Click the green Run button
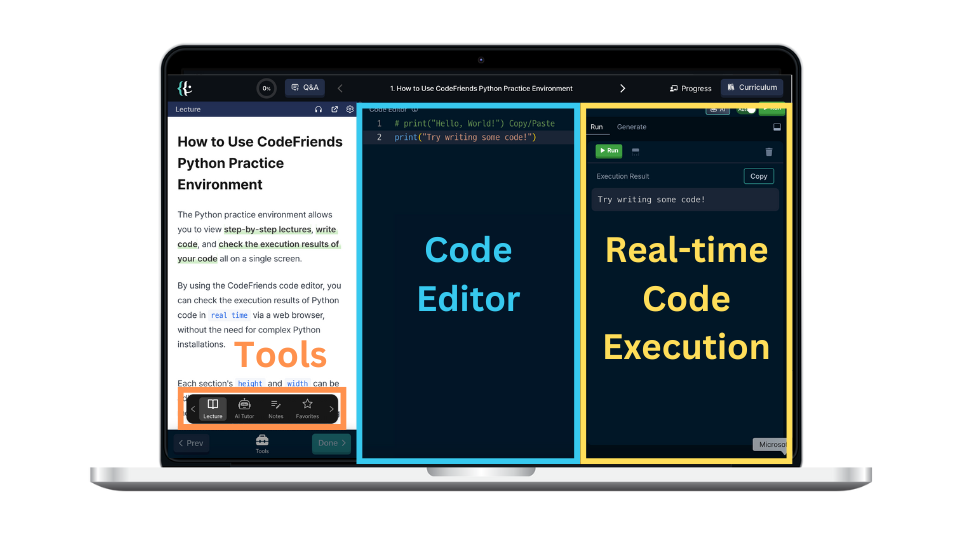Viewport: 960px width, 540px height. coord(609,151)
